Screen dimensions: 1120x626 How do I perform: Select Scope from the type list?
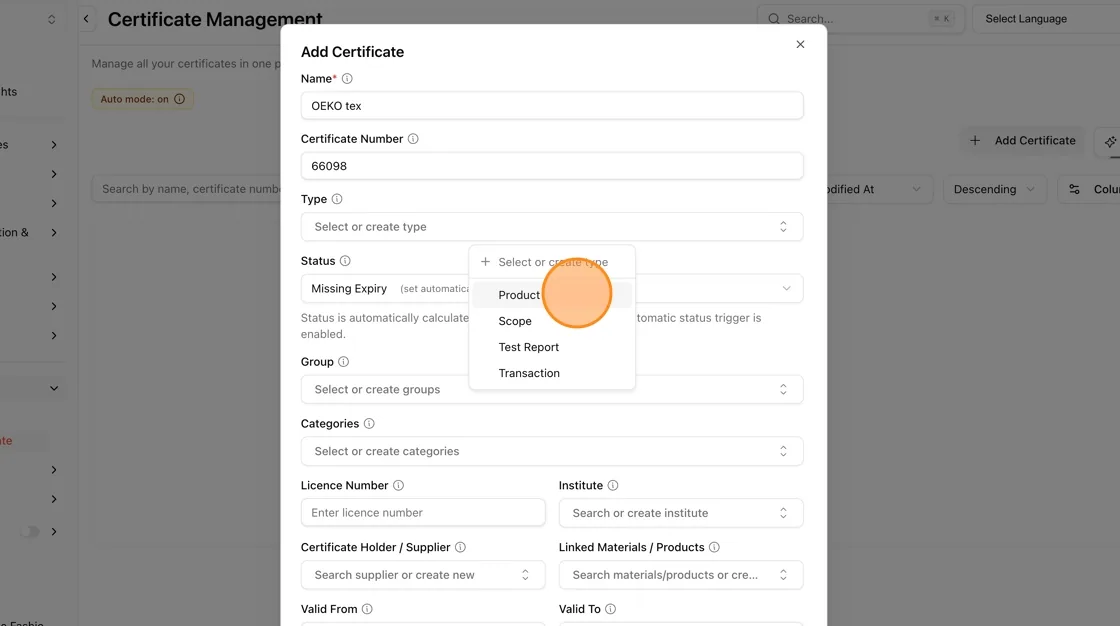click(552, 322)
